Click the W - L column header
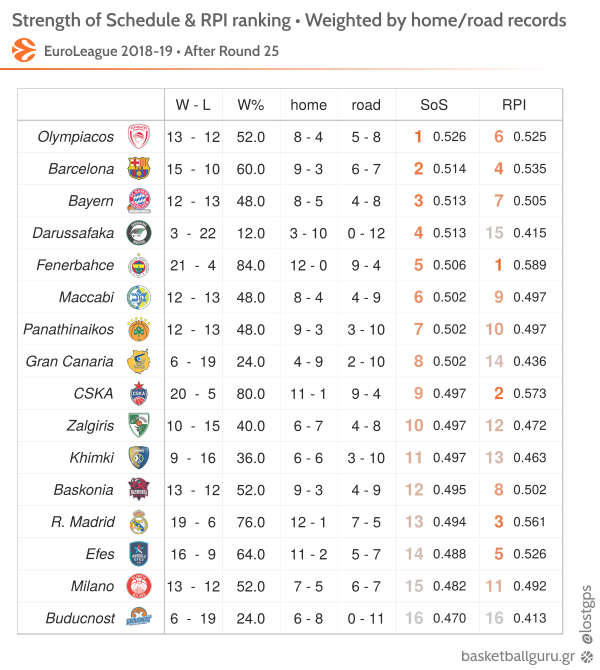Viewport: 600px width, 670px height. coord(193,105)
